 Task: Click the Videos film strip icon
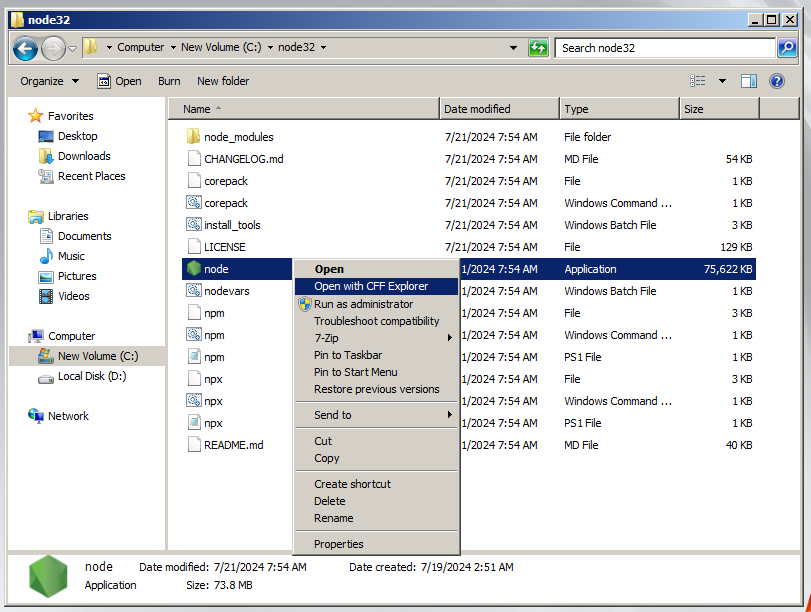click(x=46, y=296)
